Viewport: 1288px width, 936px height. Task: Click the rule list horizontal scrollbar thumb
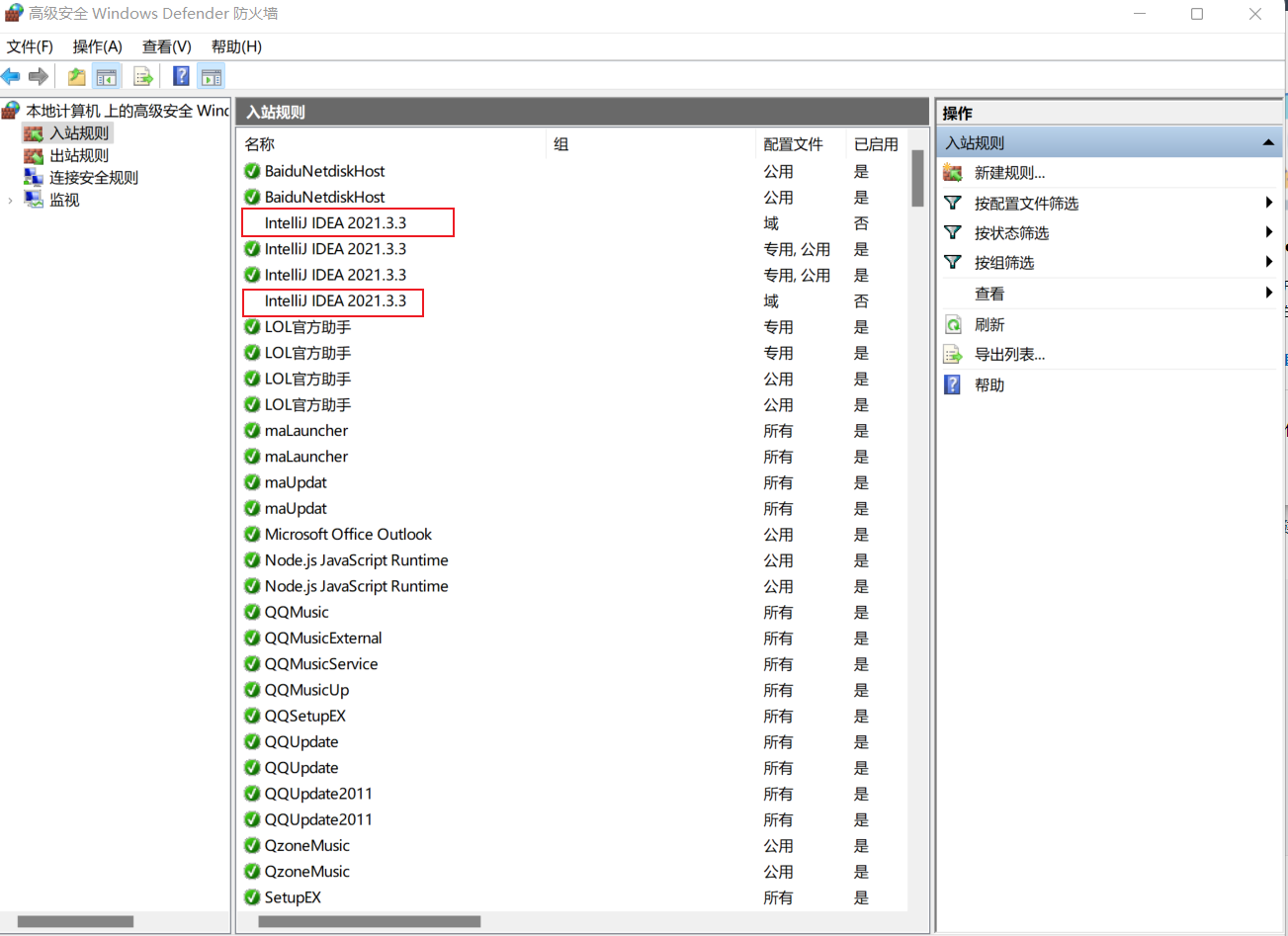point(370,921)
